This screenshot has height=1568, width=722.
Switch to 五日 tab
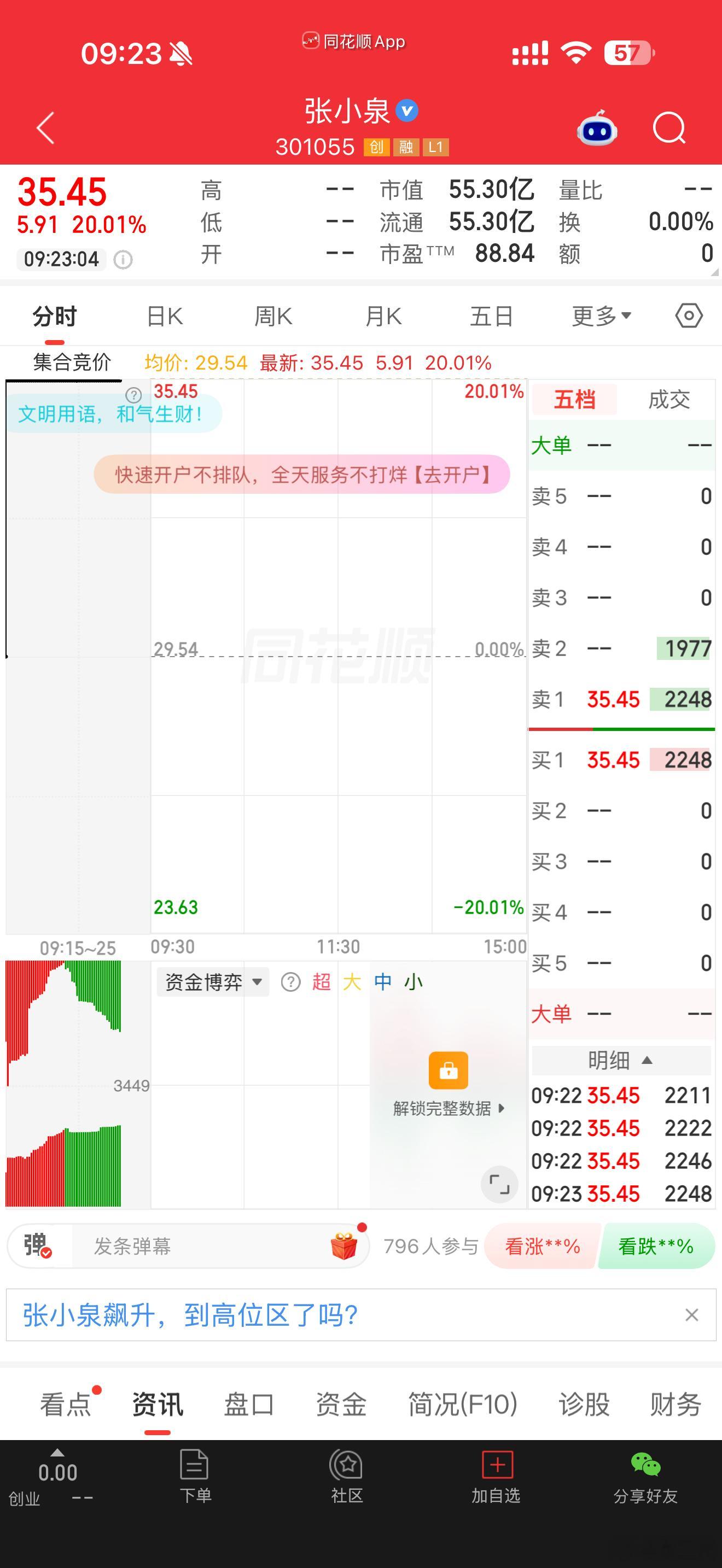491,317
